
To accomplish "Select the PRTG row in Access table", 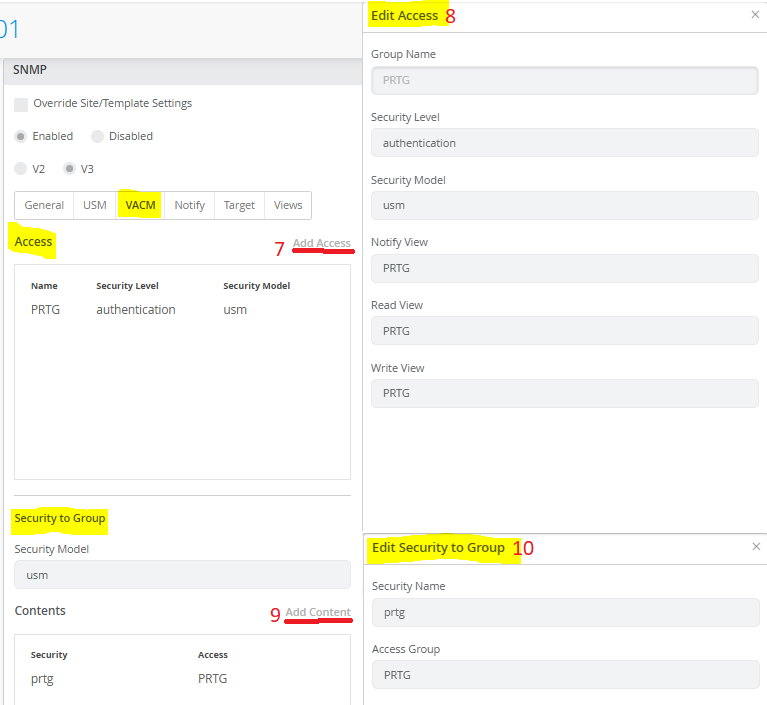I will 135,310.
